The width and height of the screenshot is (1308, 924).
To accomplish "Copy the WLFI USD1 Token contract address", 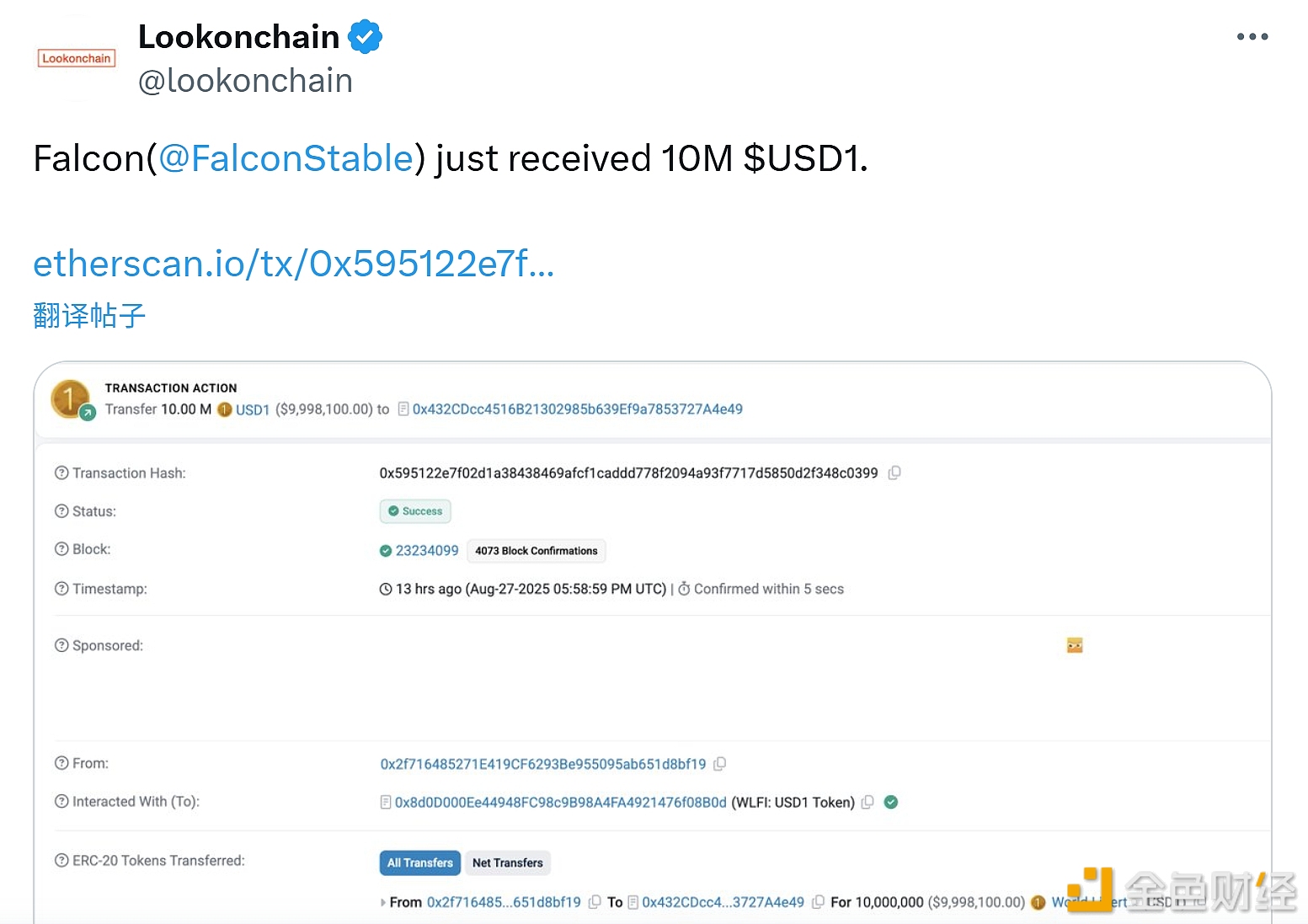I will 868,803.
